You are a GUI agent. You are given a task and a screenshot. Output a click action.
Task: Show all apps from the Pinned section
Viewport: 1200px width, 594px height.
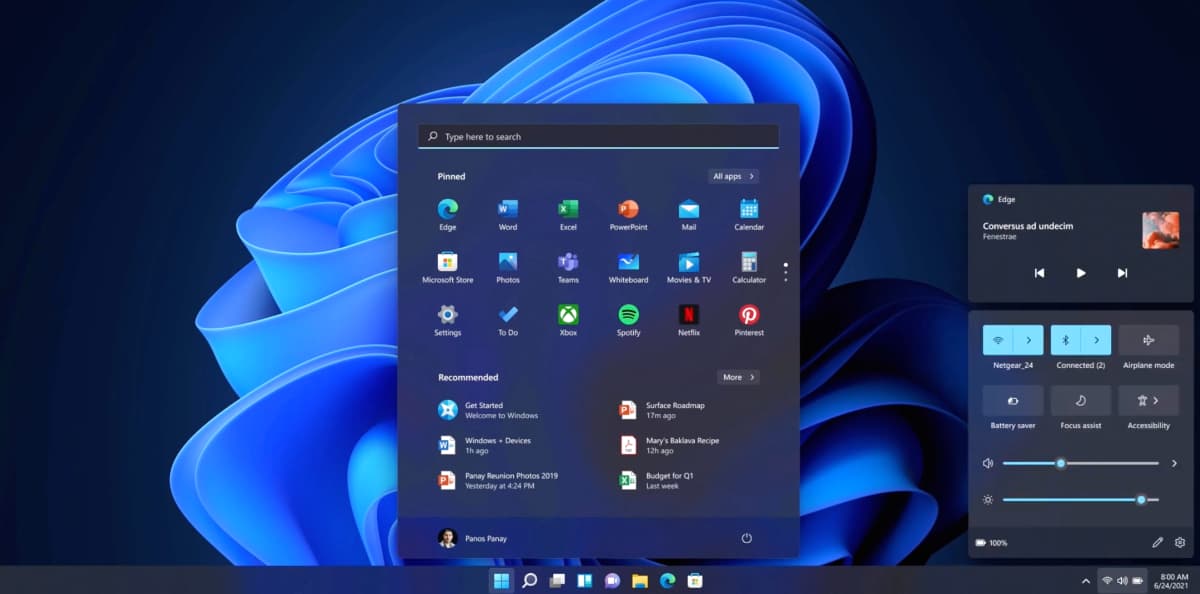point(734,176)
